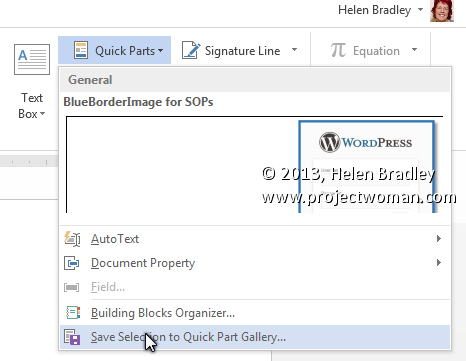Image resolution: width=466 pixels, height=361 pixels.
Task: Click the Signature Line pen icon
Action: [191, 50]
